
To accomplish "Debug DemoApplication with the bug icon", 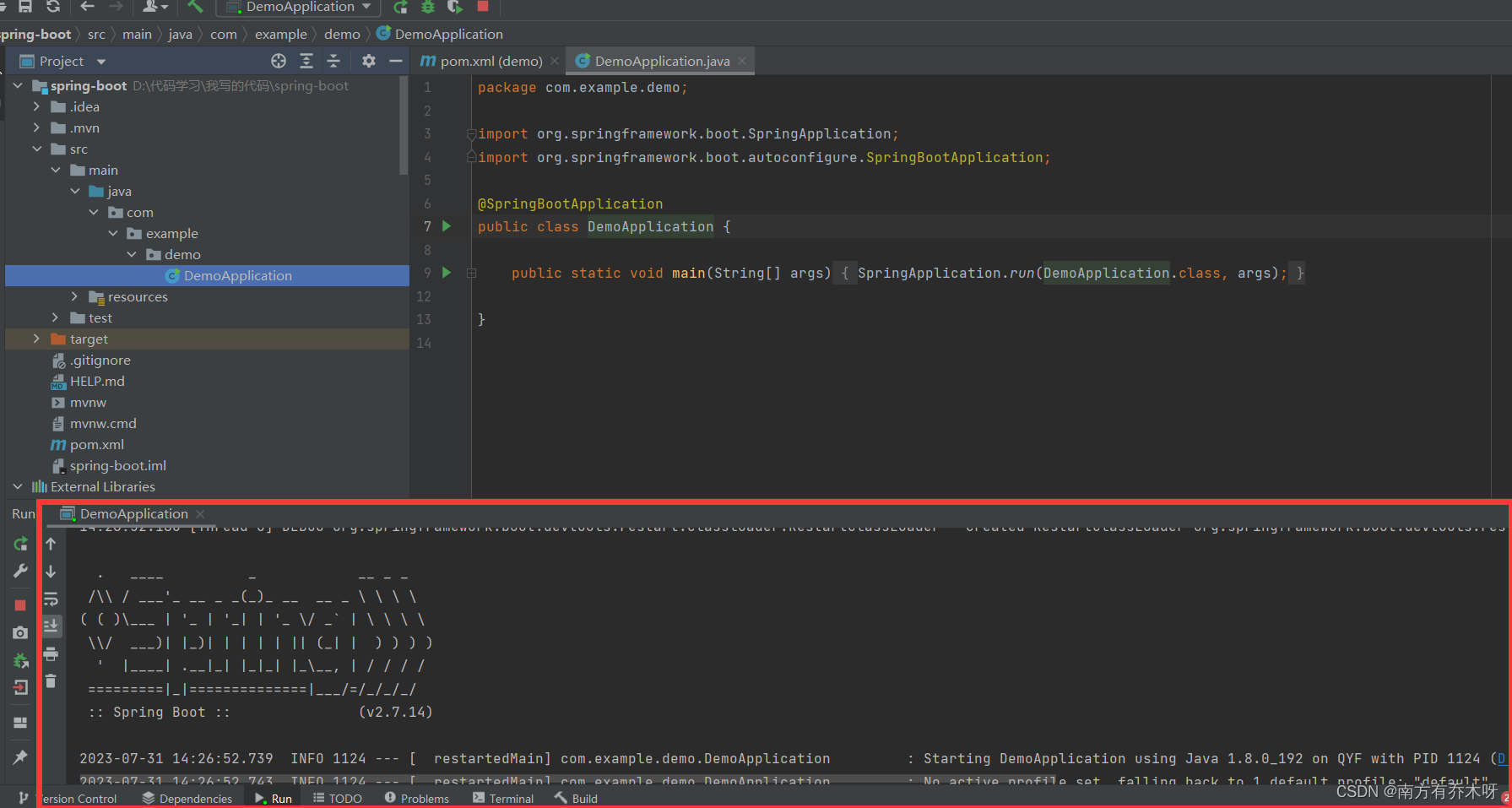I will [428, 7].
